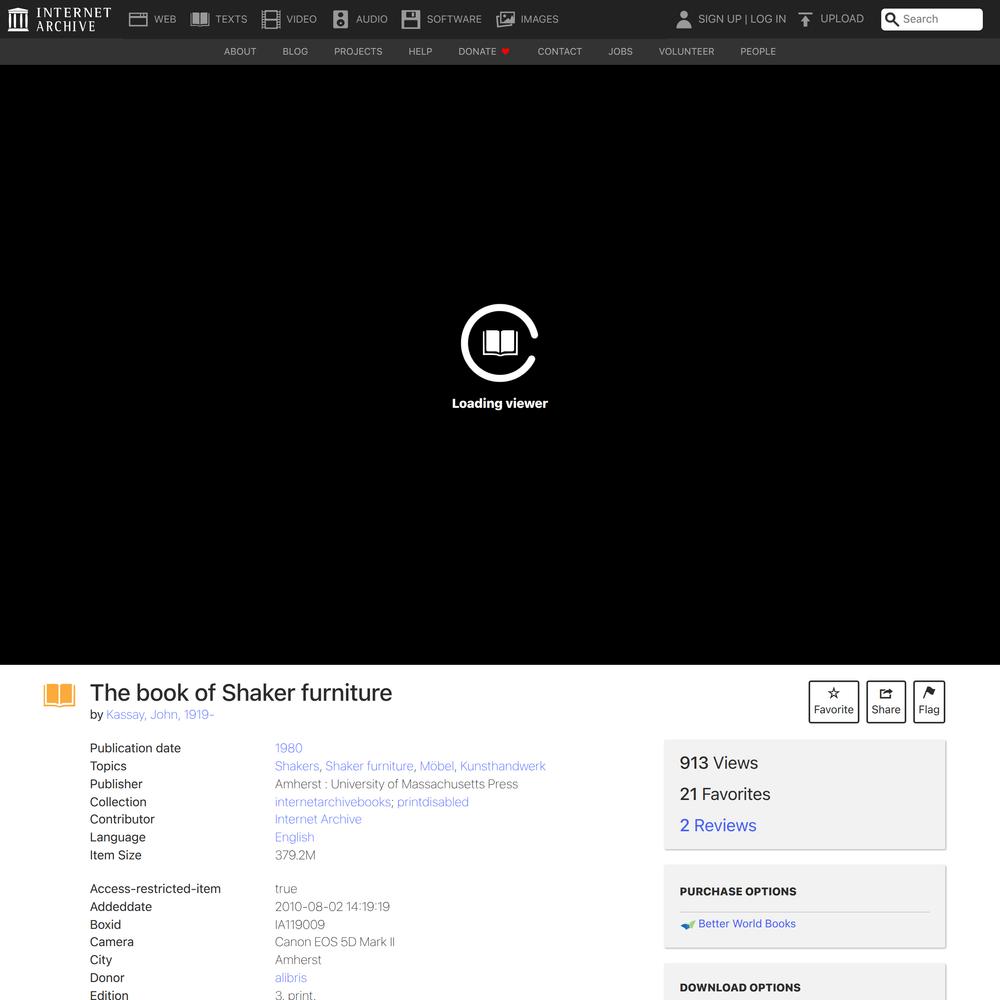Open the Internet Archive logo home link
This screenshot has width=1000, height=1000.
(x=59, y=19)
